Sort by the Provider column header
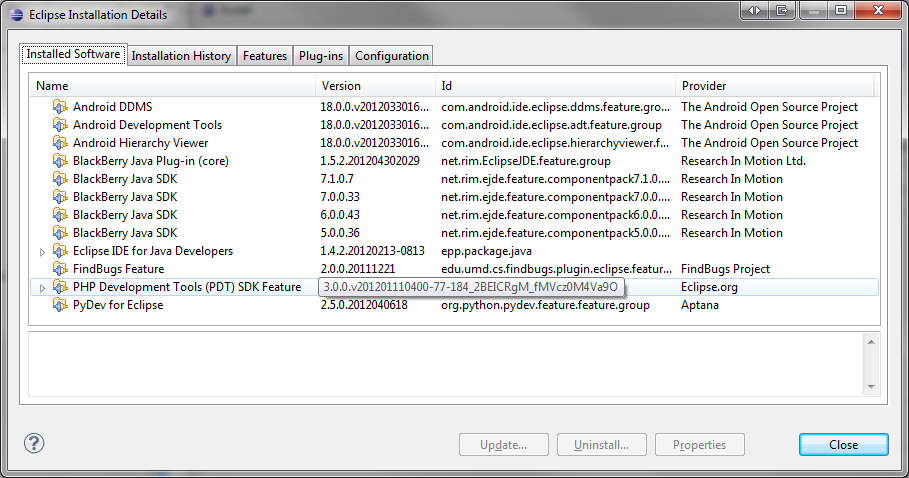 [775, 86]
